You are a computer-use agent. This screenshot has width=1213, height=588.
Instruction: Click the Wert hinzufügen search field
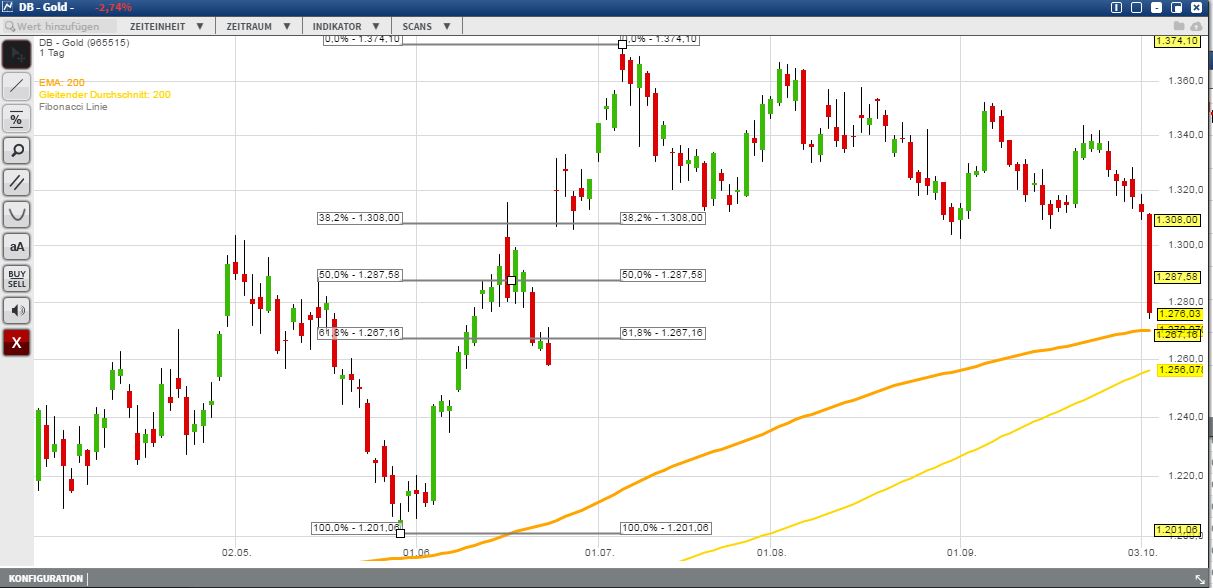click(x=55, y=26)
